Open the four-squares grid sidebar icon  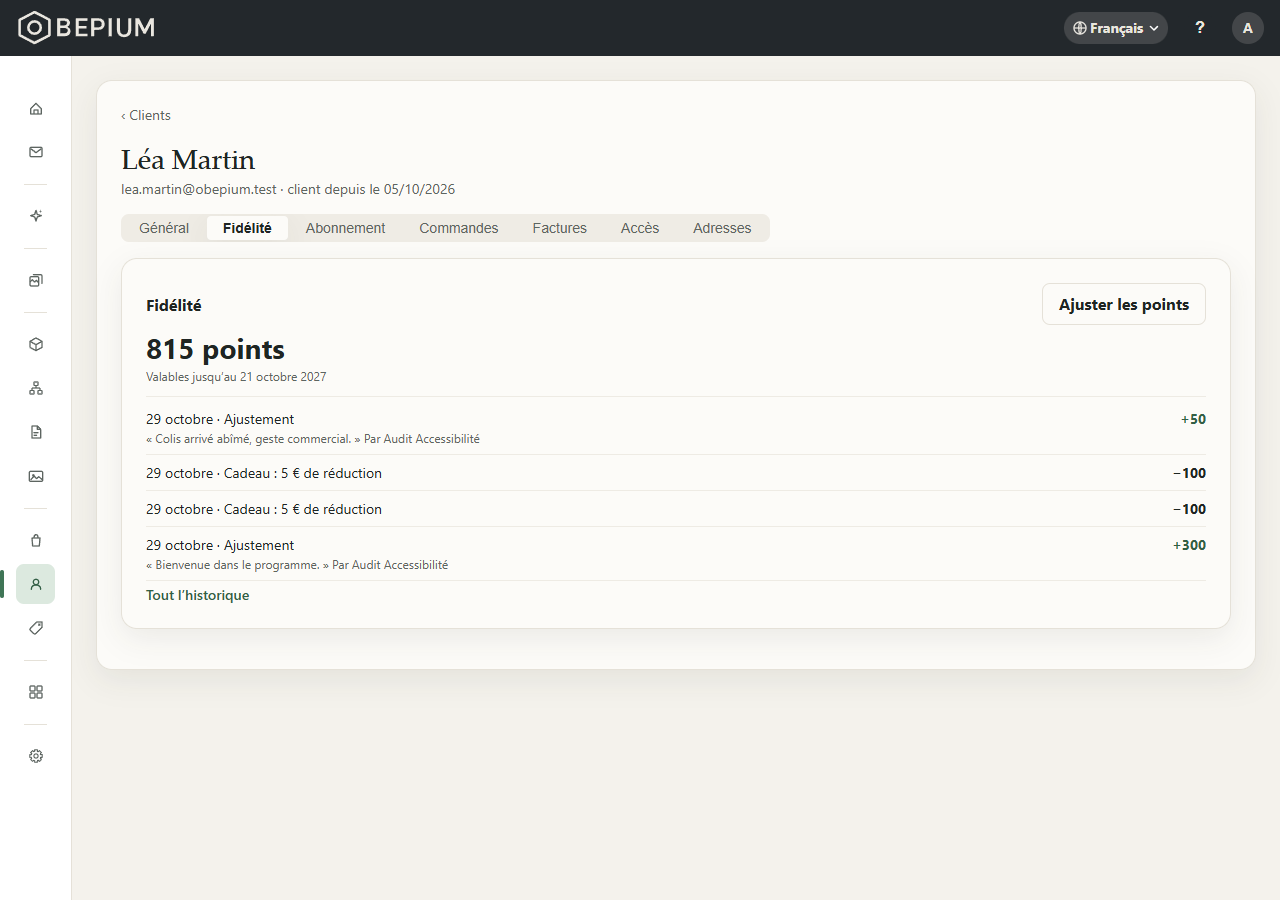click(x=36, y=692)
